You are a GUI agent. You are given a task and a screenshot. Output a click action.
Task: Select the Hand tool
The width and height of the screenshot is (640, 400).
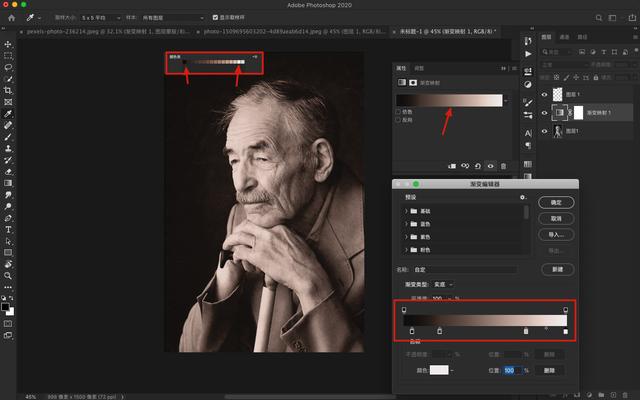[8, 264]
